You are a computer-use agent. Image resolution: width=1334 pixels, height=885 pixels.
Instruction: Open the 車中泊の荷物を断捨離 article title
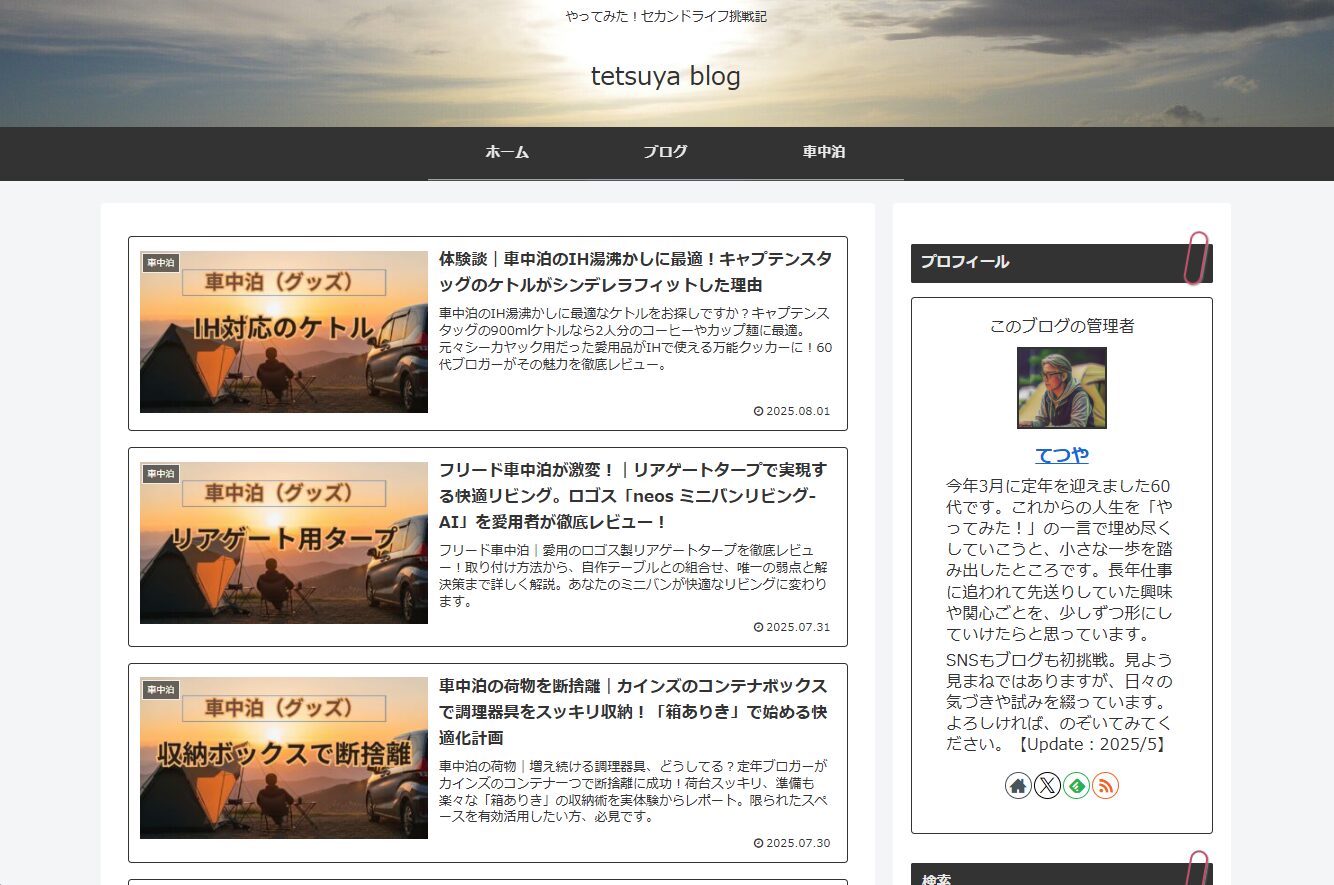pos(633,712)
